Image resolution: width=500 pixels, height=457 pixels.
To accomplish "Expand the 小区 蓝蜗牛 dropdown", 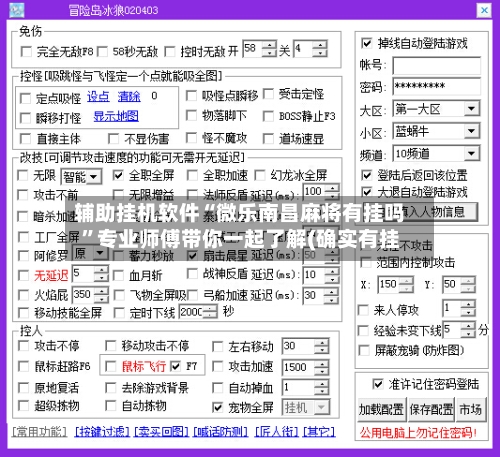I will click(x=471, y=131).
